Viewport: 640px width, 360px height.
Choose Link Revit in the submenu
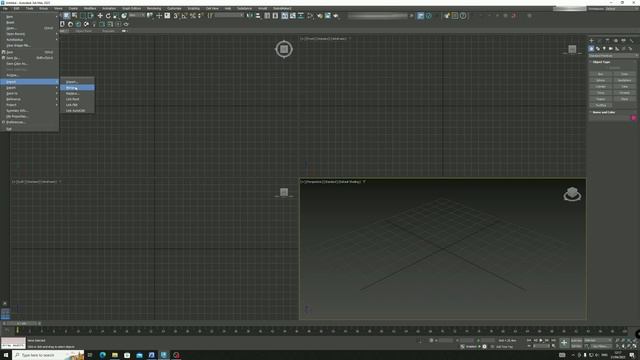(78, 99)
